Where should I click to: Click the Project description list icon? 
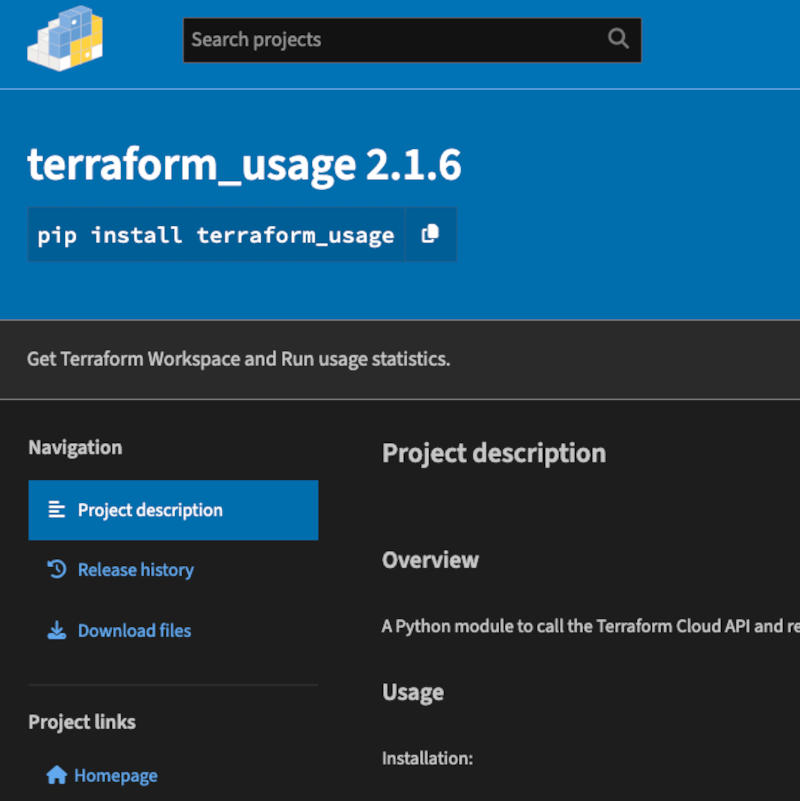[x=56, y=509]
